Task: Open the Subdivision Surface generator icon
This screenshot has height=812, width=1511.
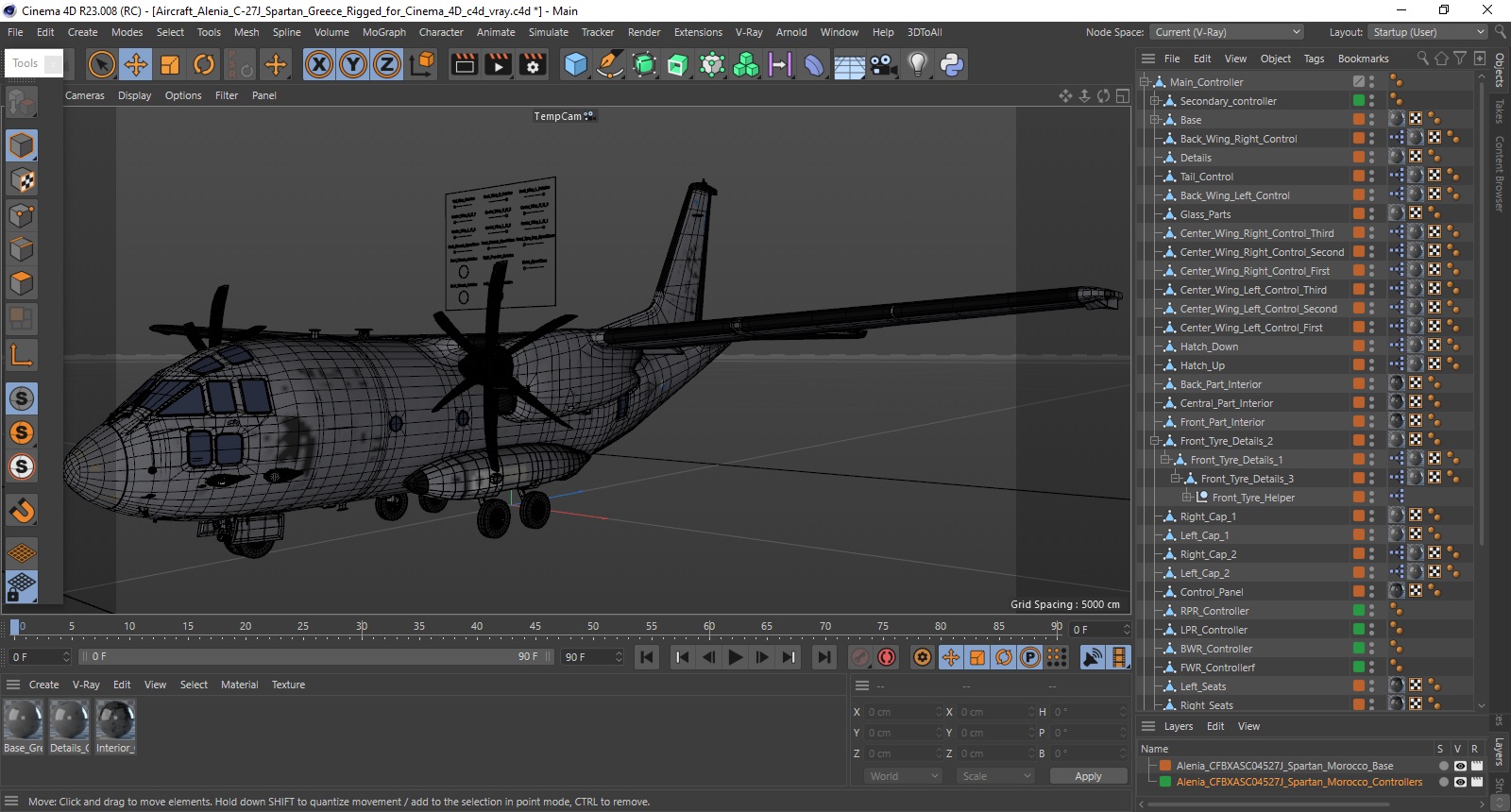Action: coord(644,64)
